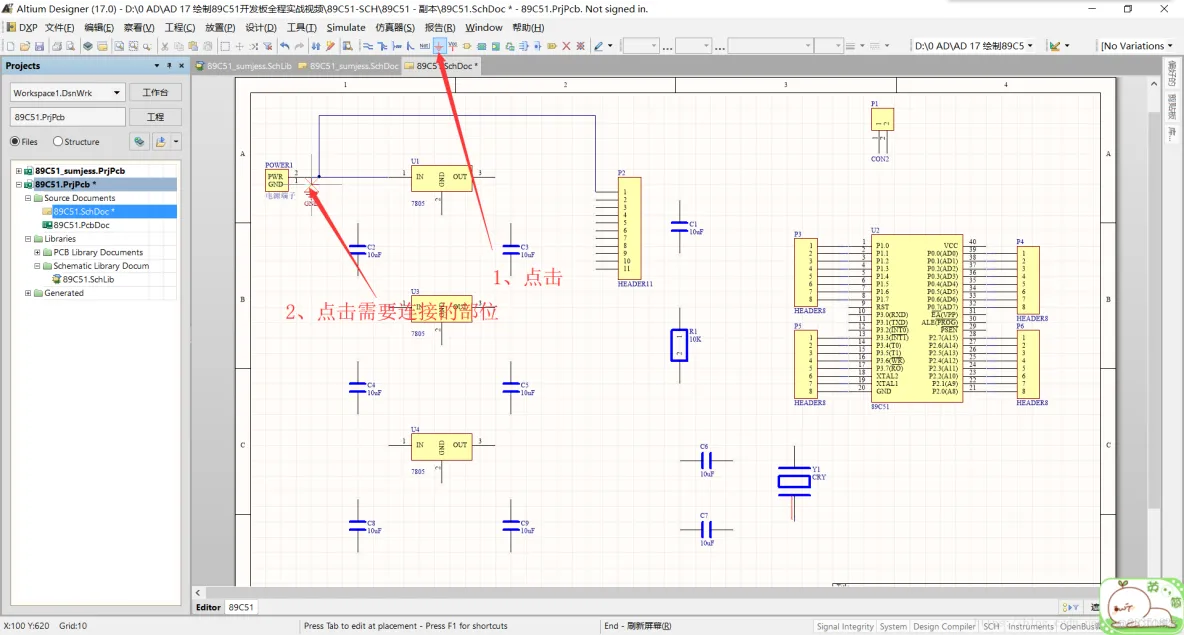Screen dimensions: 1184x635
Task: Click the 89C51 sheet tab at bottom
Action: [x=241, y=607]
